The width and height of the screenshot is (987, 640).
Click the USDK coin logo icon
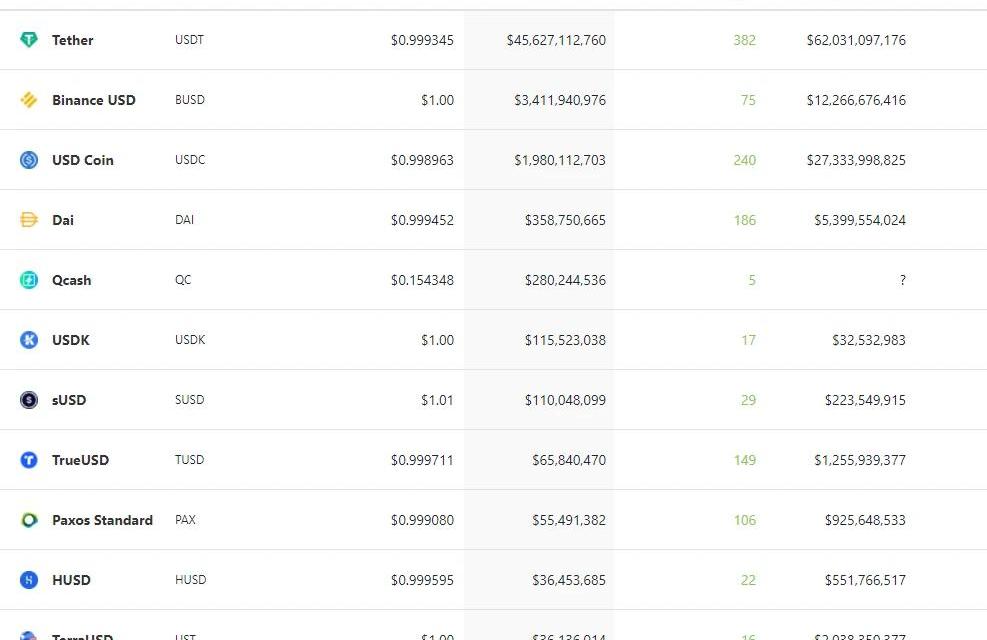[x=29, y=340]
